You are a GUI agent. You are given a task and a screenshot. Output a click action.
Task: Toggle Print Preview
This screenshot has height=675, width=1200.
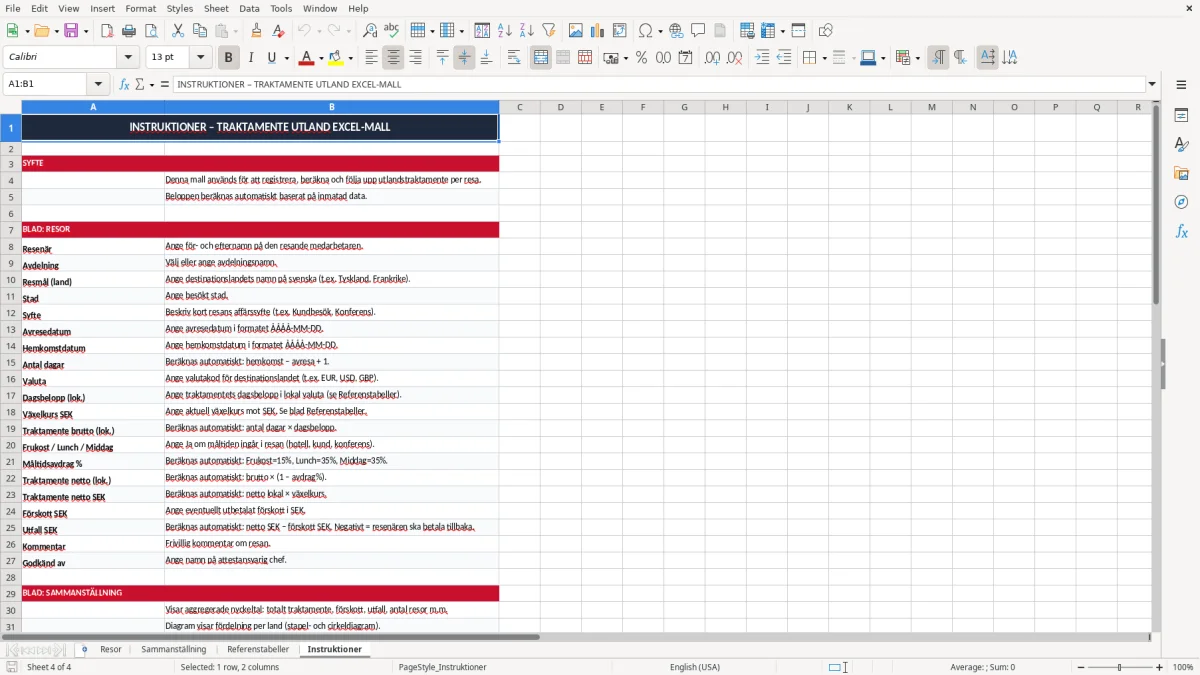coord(151,31)
